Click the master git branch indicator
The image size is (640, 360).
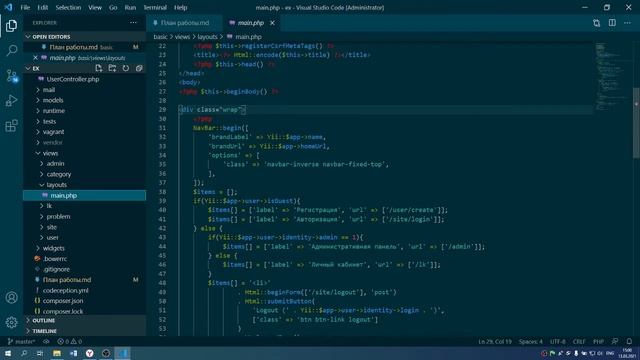click(22, 341)
